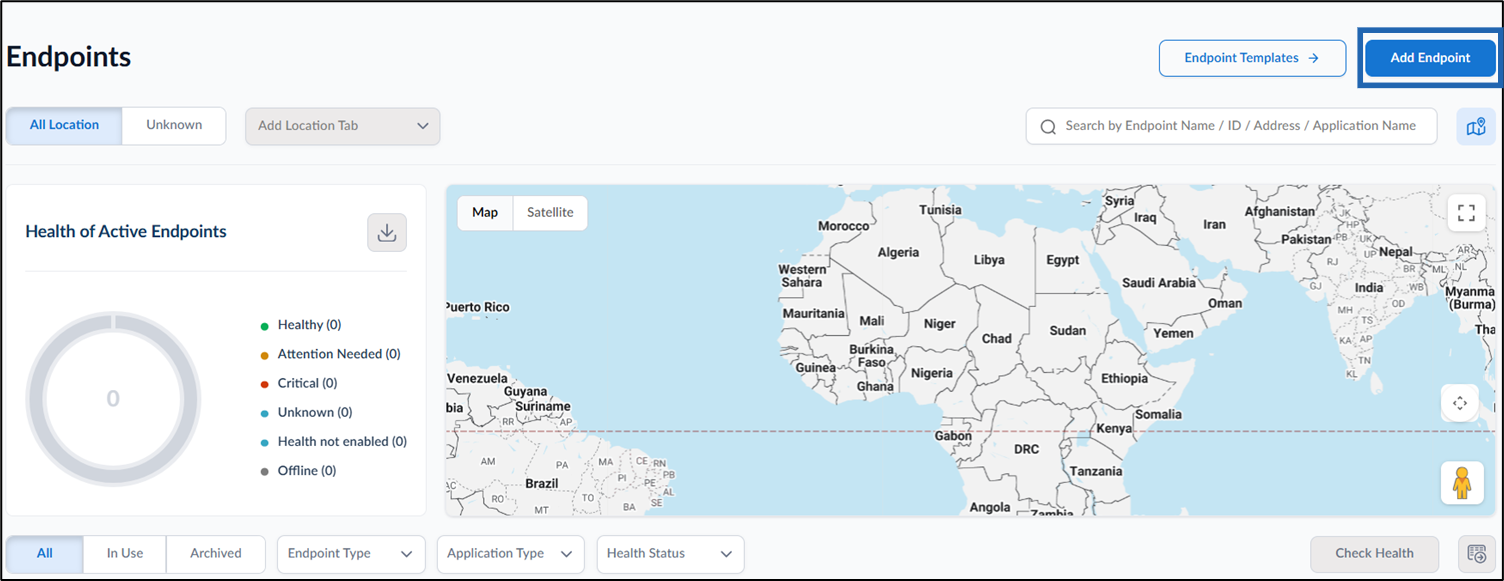Show only Archived endpoints
Viewport: 1504px width, 581px height.
coord(216,553)
